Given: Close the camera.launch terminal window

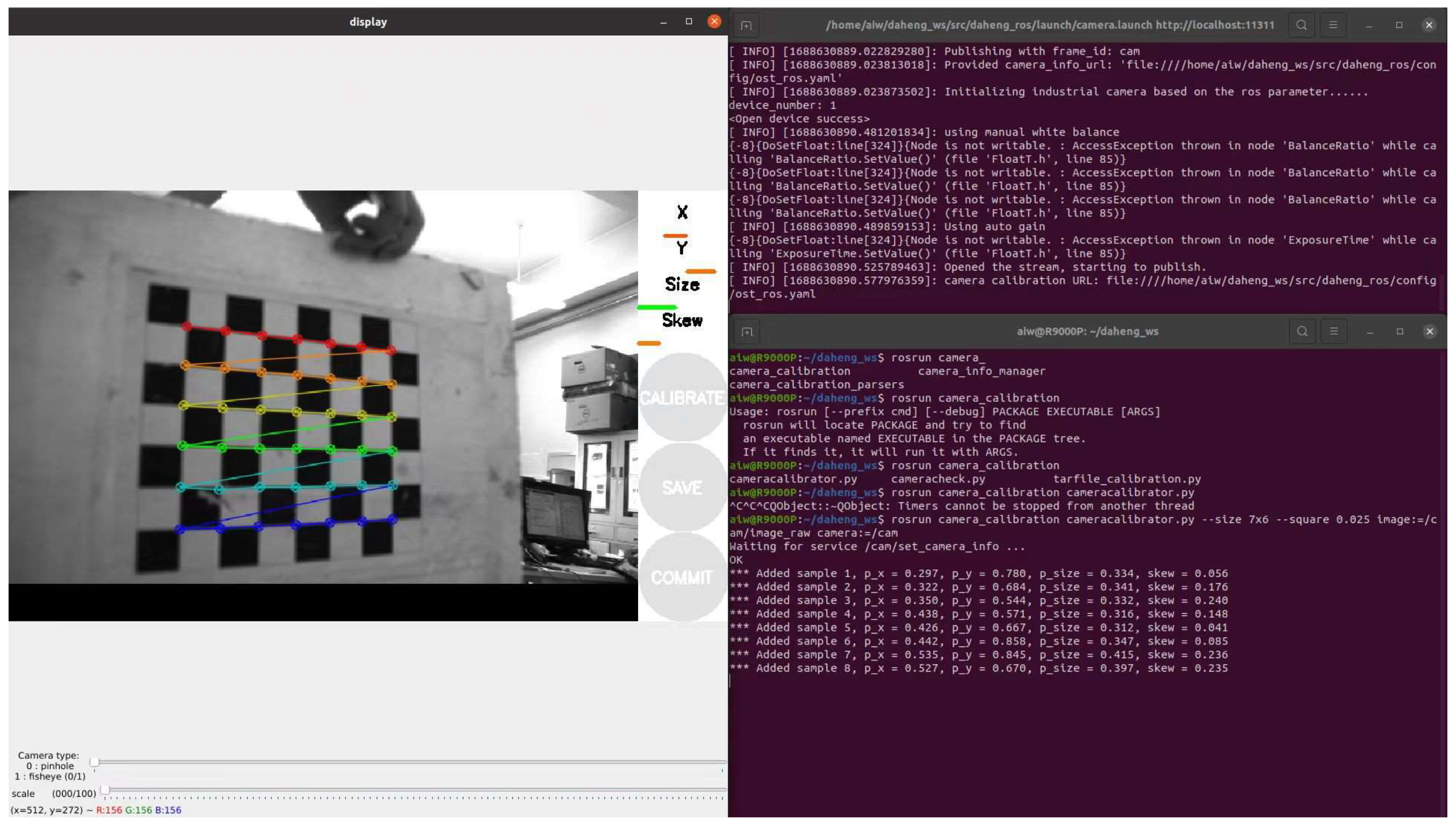Looking at the screenshot, I should [1429, 26].
